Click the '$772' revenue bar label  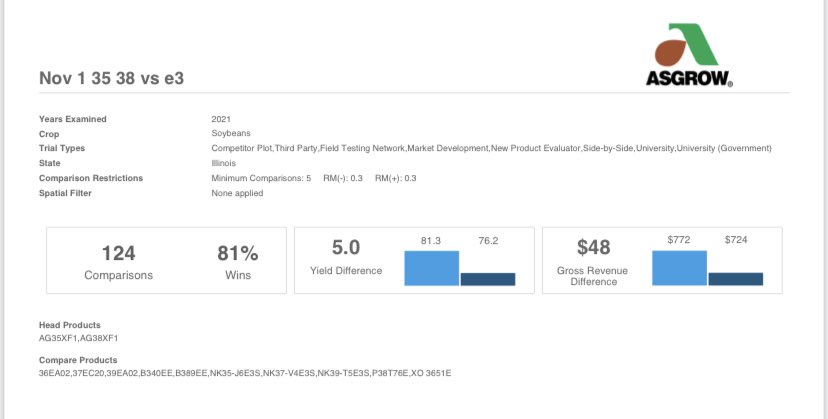coord(679,240)
